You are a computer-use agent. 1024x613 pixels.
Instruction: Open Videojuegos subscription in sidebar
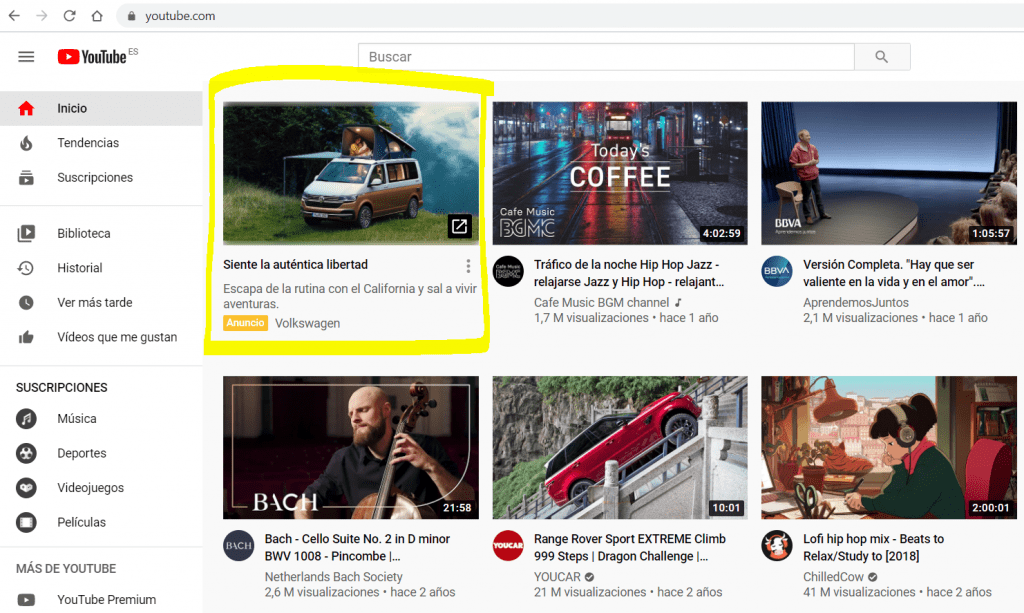(101, 488)
